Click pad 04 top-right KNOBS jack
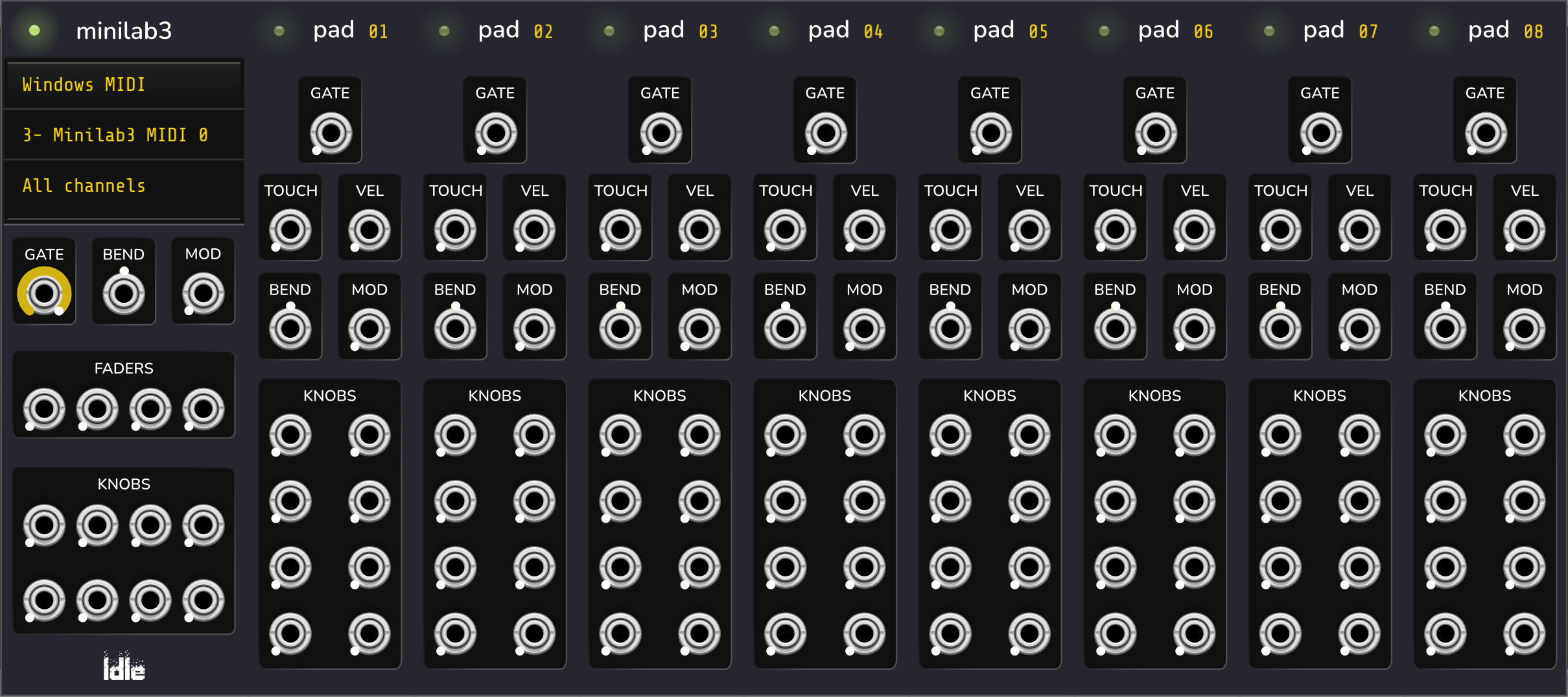Viewport: 1568px width, 697px height. 865,435
